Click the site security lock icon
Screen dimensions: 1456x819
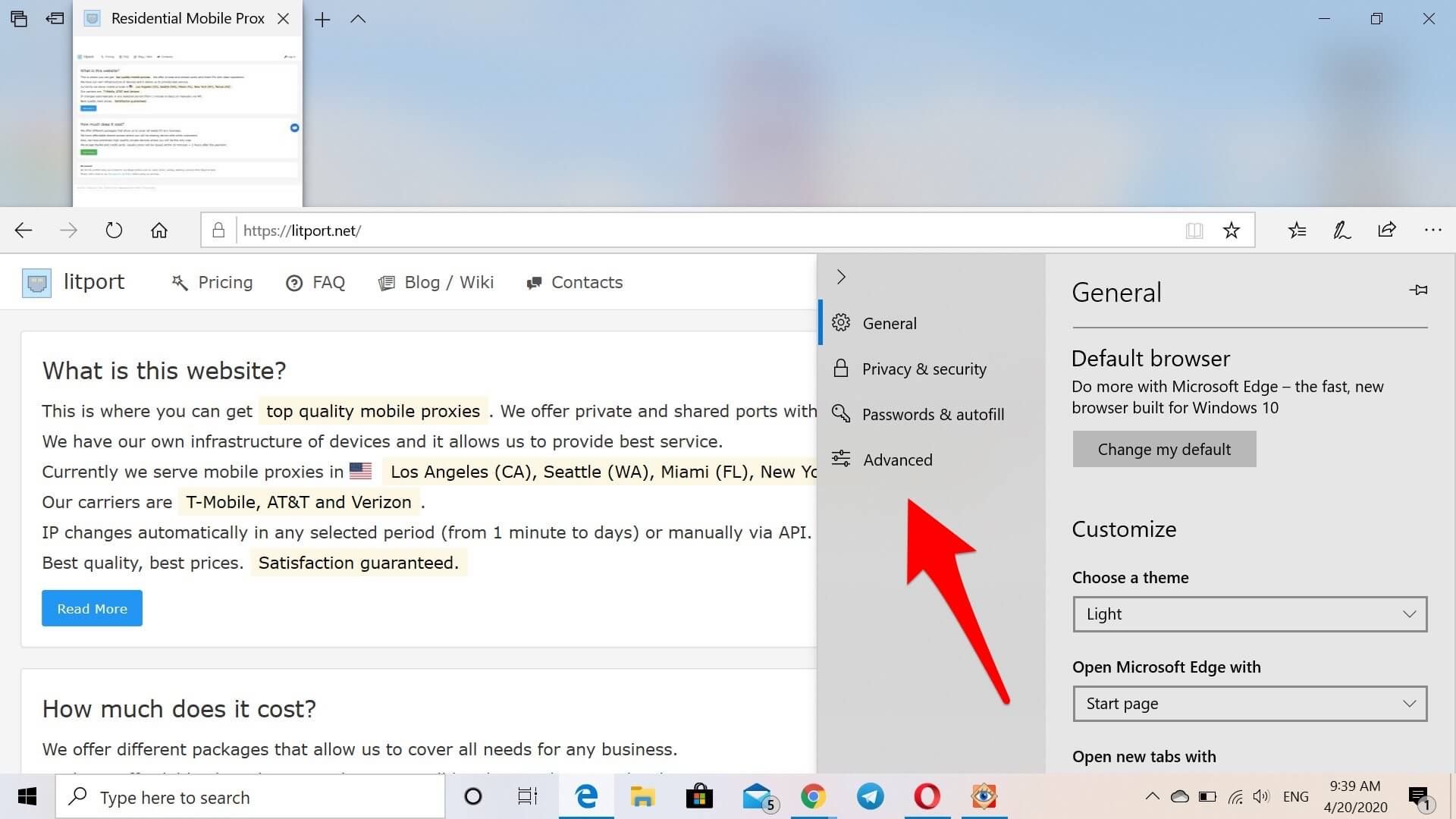click(x=218, y=230)
